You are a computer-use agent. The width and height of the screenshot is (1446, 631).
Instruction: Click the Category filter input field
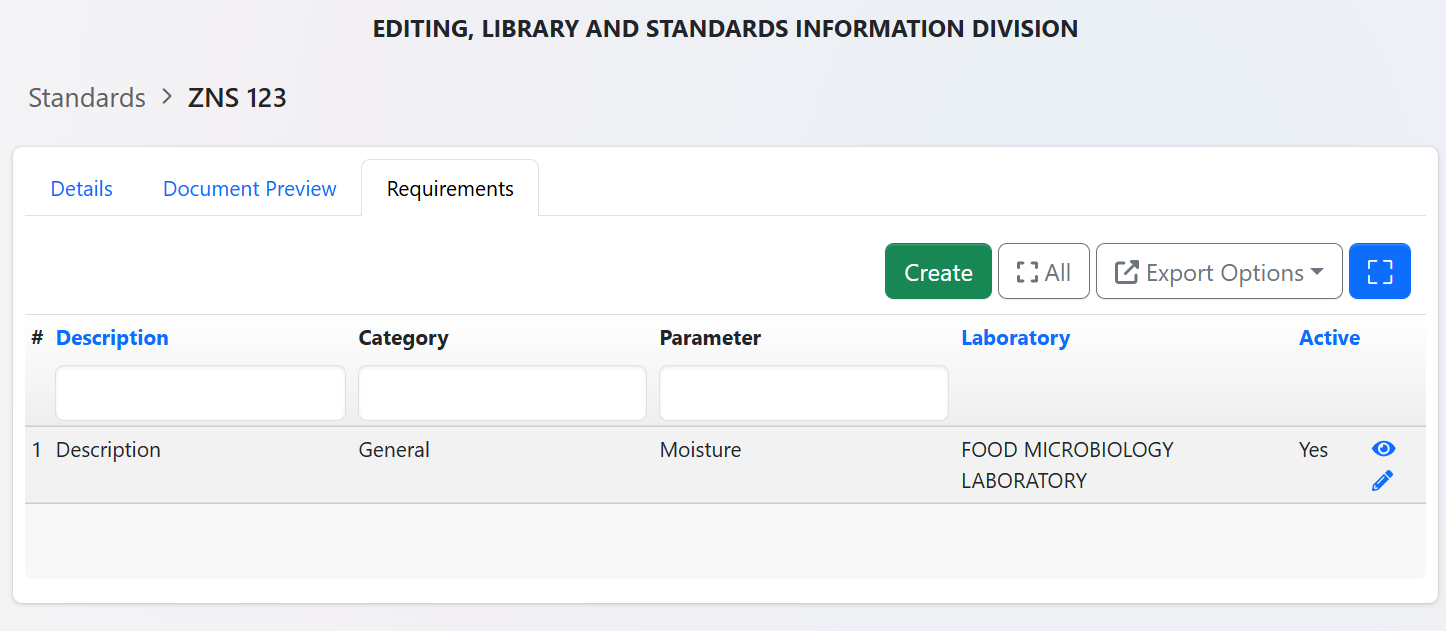coord(502,393)
